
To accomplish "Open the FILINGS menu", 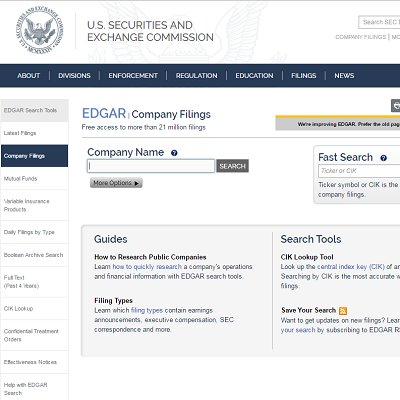I will tap(304, 76).
